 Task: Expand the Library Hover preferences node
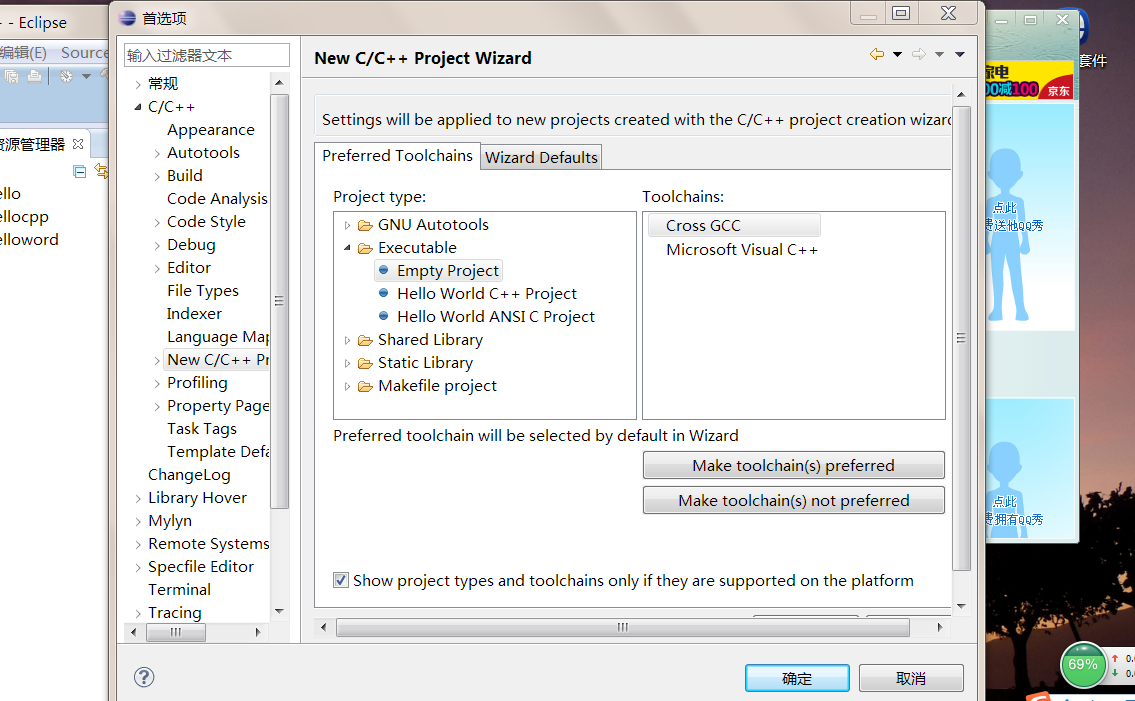[x=138, y=498]
